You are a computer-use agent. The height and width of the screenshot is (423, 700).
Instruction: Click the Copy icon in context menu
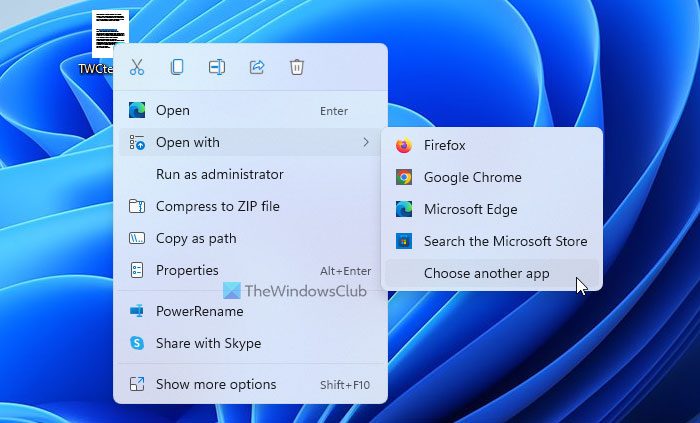coord(177,67)
